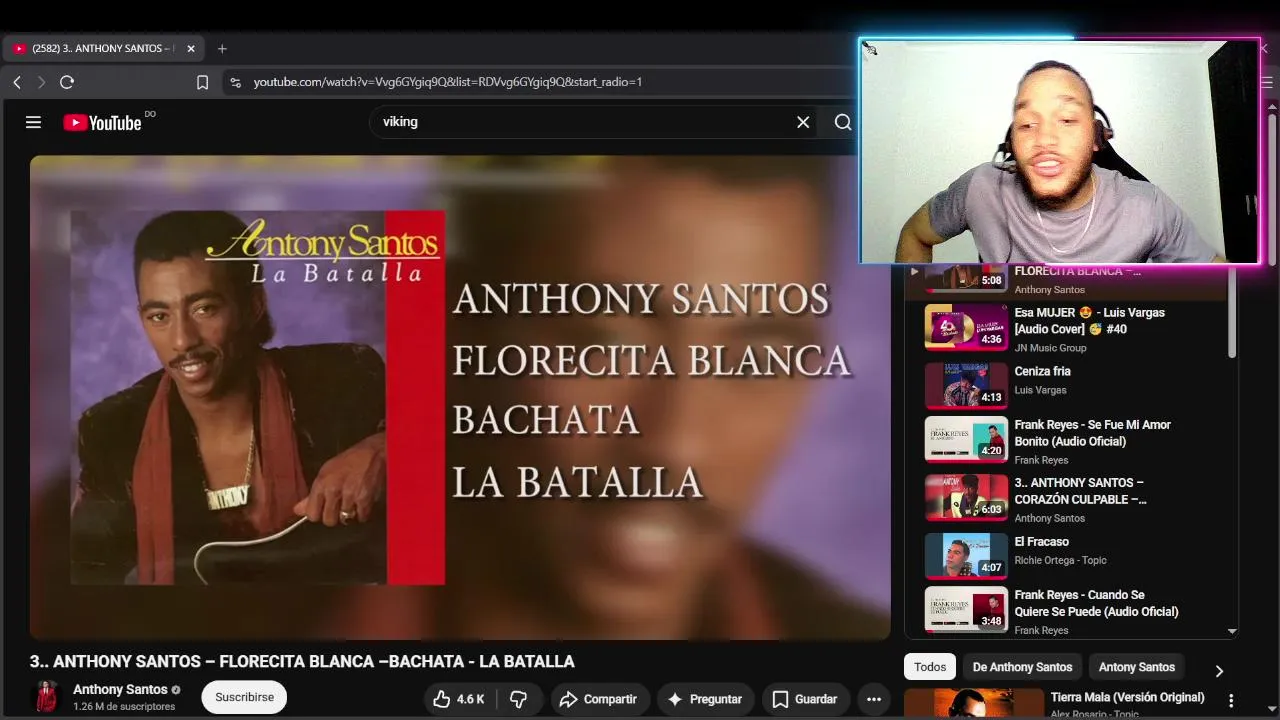Image resolution: width=1280 pixels, height=720 pixels.
Task: Open Anthony Santos channel avatar
Action: pos(46,697)
